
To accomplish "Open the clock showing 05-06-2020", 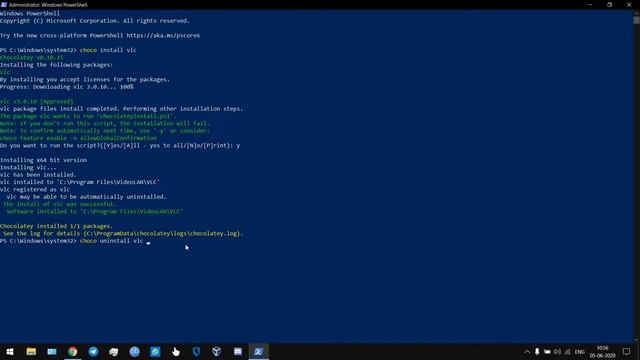I will (x=602, y=351).
